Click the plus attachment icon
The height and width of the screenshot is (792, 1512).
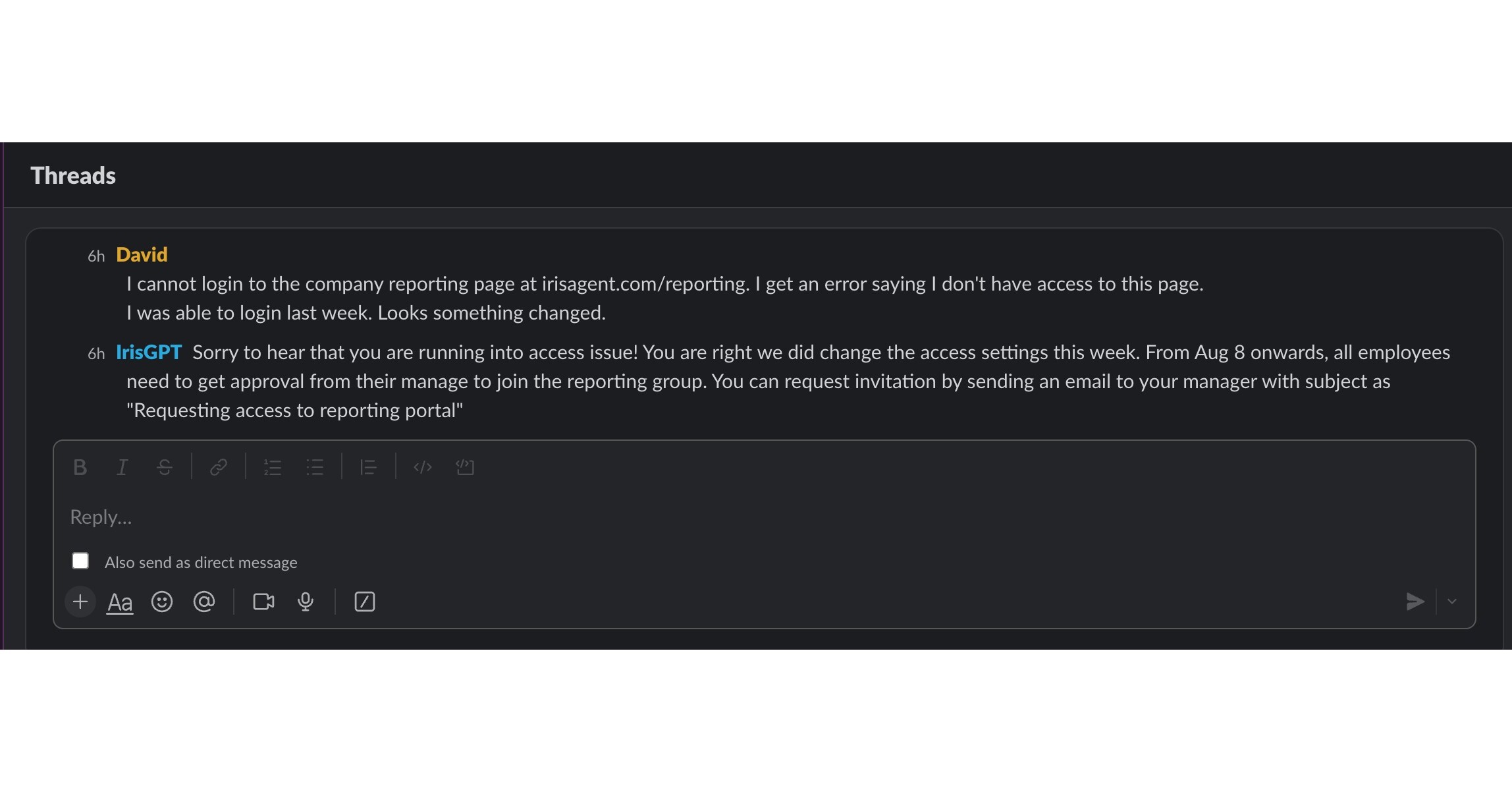click(x=80, y=602)
